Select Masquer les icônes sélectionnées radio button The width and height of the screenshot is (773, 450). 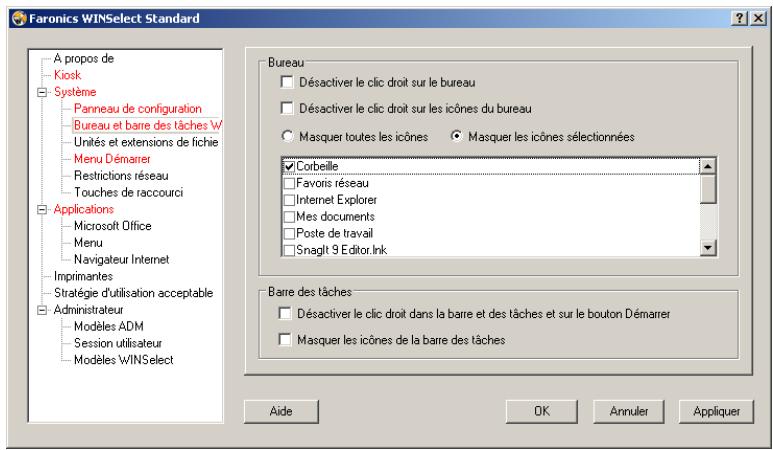click(x=457, y=136)
